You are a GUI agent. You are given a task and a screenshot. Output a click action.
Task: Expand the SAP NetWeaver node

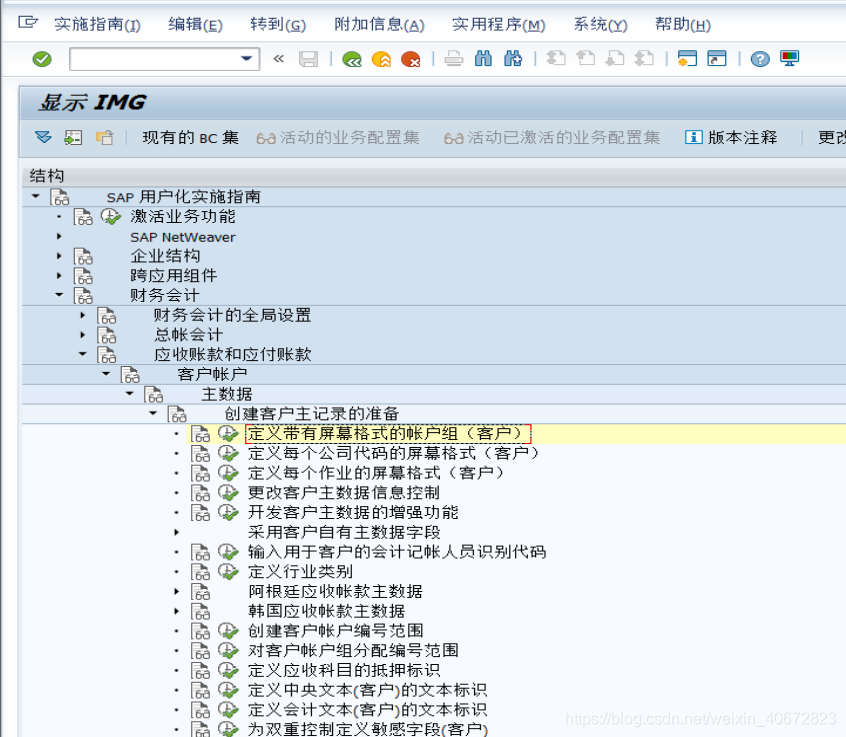[x=59, y=236]
